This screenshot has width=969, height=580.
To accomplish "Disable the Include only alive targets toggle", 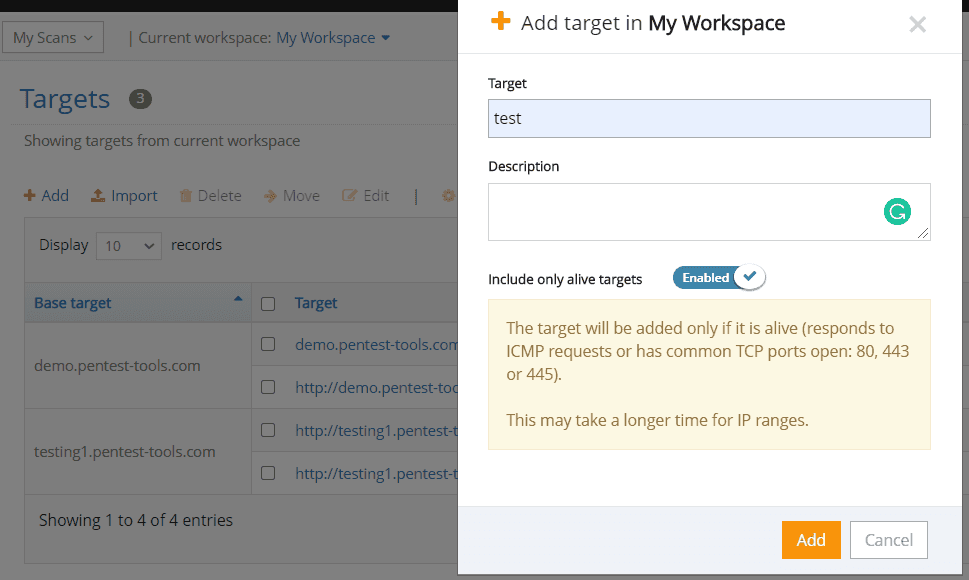I will tap(718, 278).
